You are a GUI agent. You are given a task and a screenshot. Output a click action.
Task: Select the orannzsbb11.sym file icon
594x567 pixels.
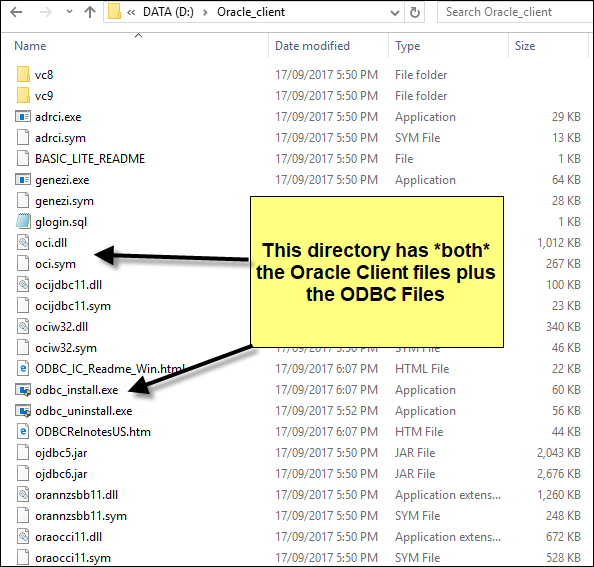(x=23, y=515)
